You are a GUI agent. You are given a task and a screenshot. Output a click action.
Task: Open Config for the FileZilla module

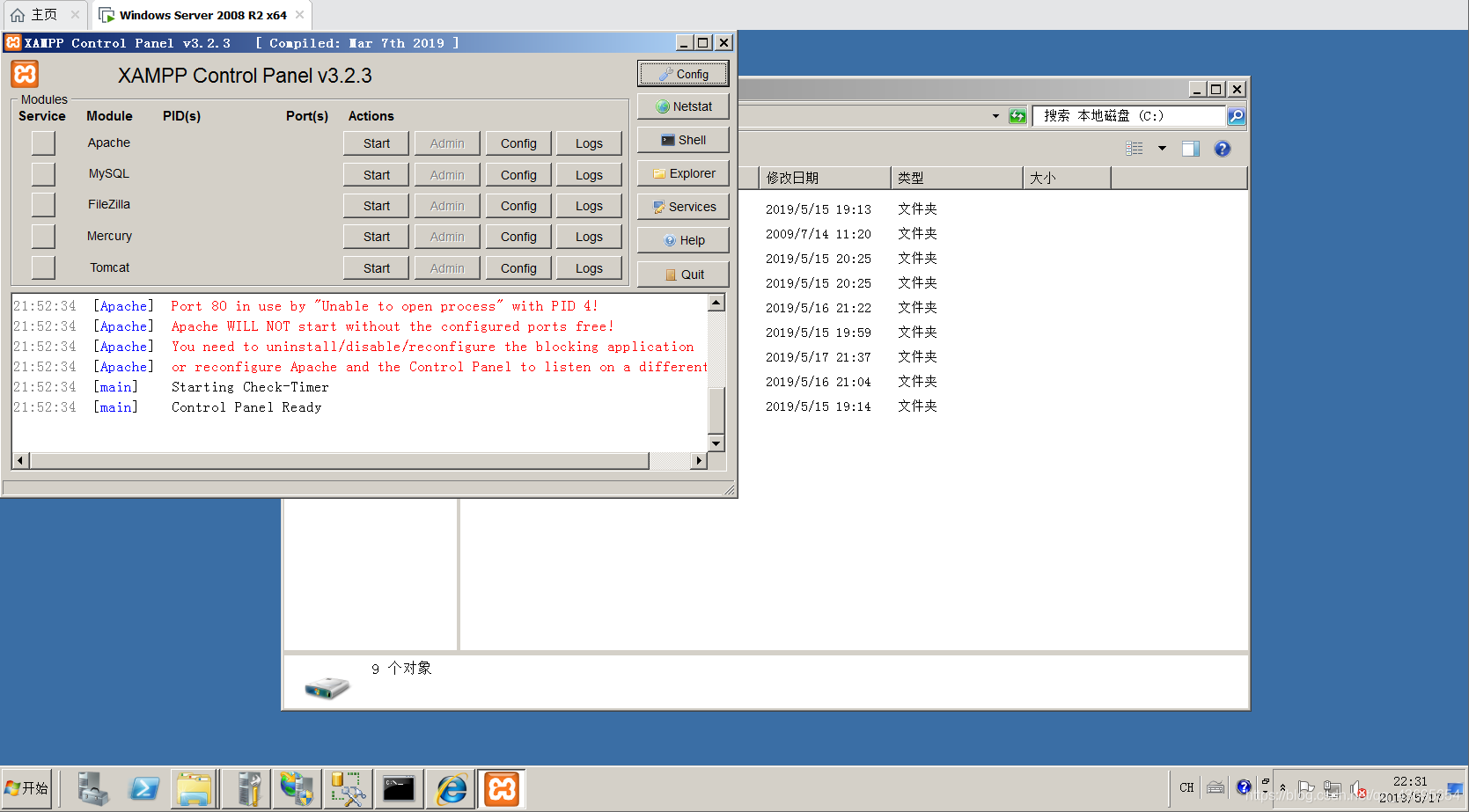click(x=518, y=206)
